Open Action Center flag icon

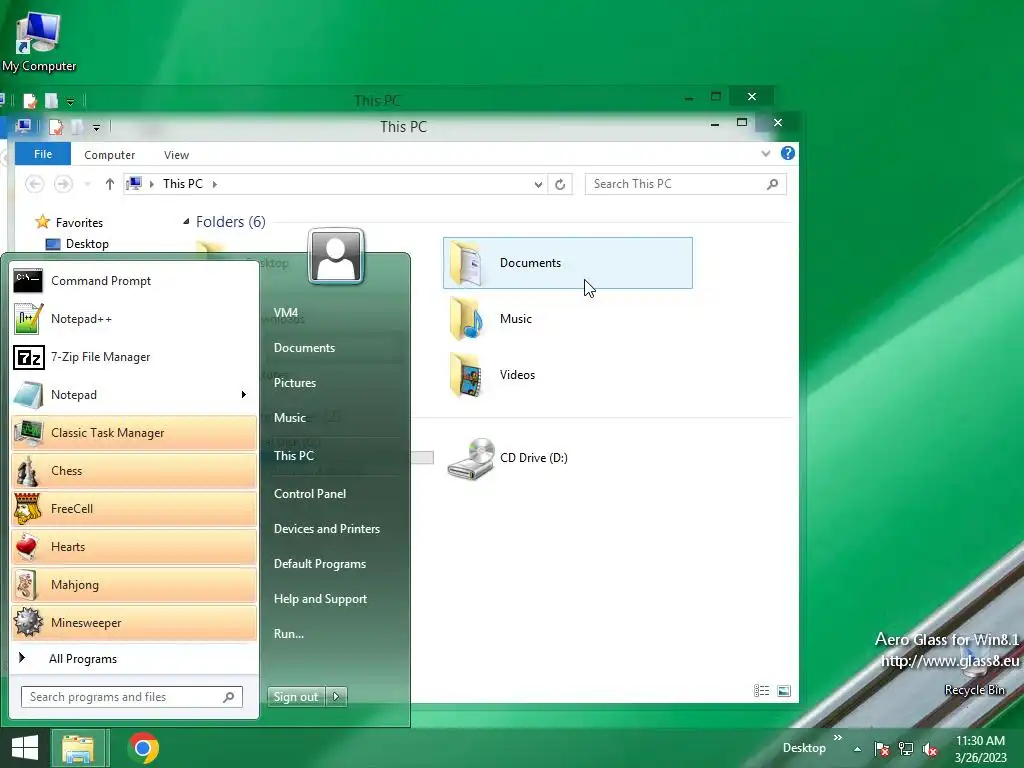pyautogui.click(x=882, y=749)
